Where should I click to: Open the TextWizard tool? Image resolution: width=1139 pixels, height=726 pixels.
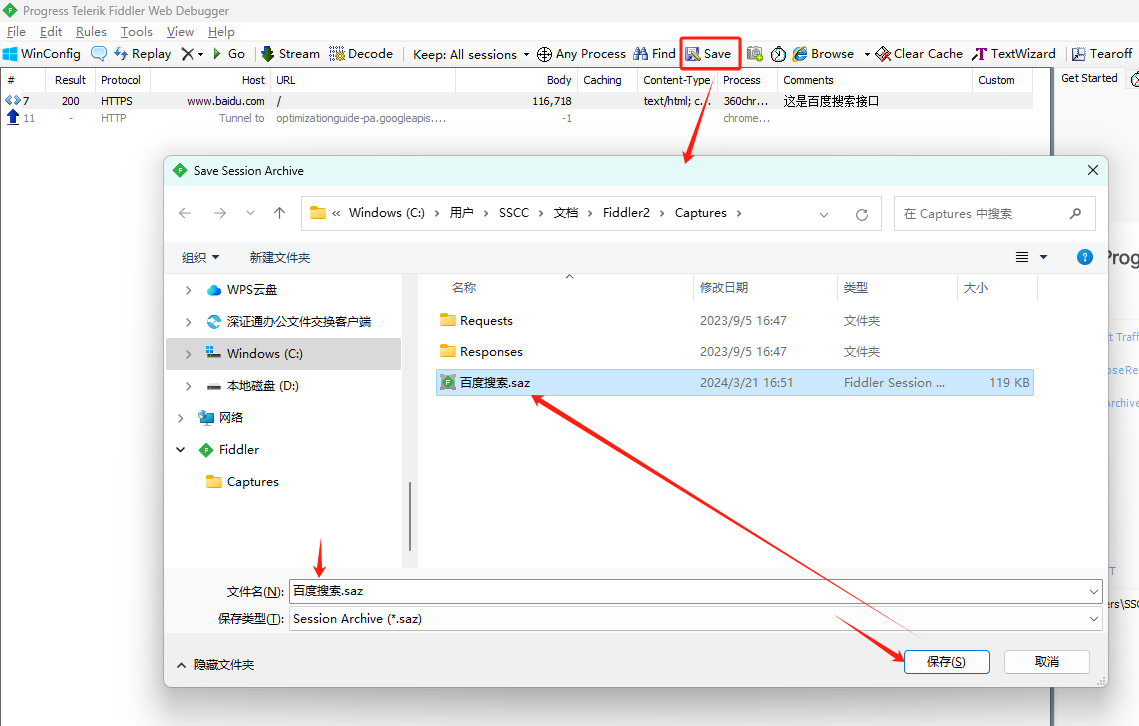pos(1014,54)
